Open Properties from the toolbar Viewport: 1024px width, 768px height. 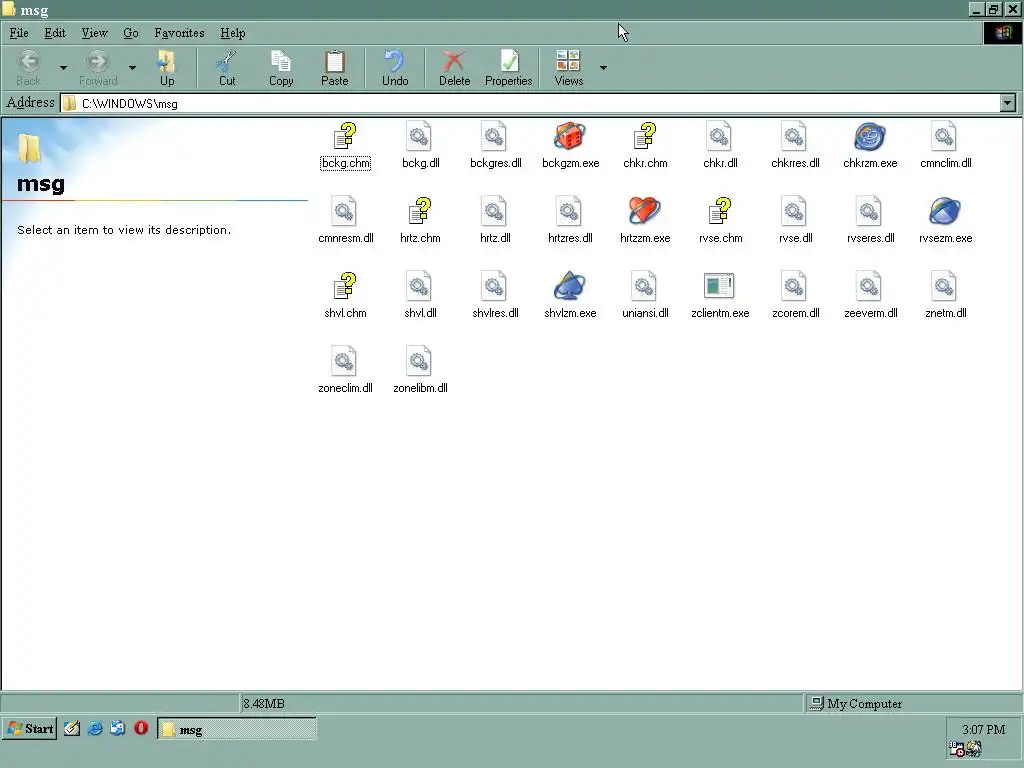[x=508, y=68]
